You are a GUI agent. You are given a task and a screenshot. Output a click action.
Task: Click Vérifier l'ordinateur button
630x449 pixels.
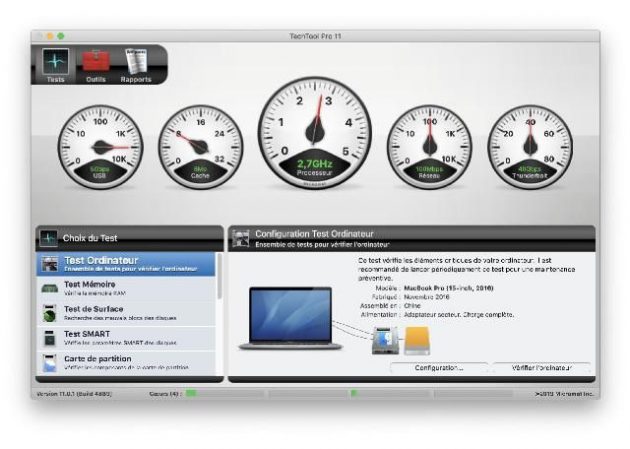click(542, 367)
